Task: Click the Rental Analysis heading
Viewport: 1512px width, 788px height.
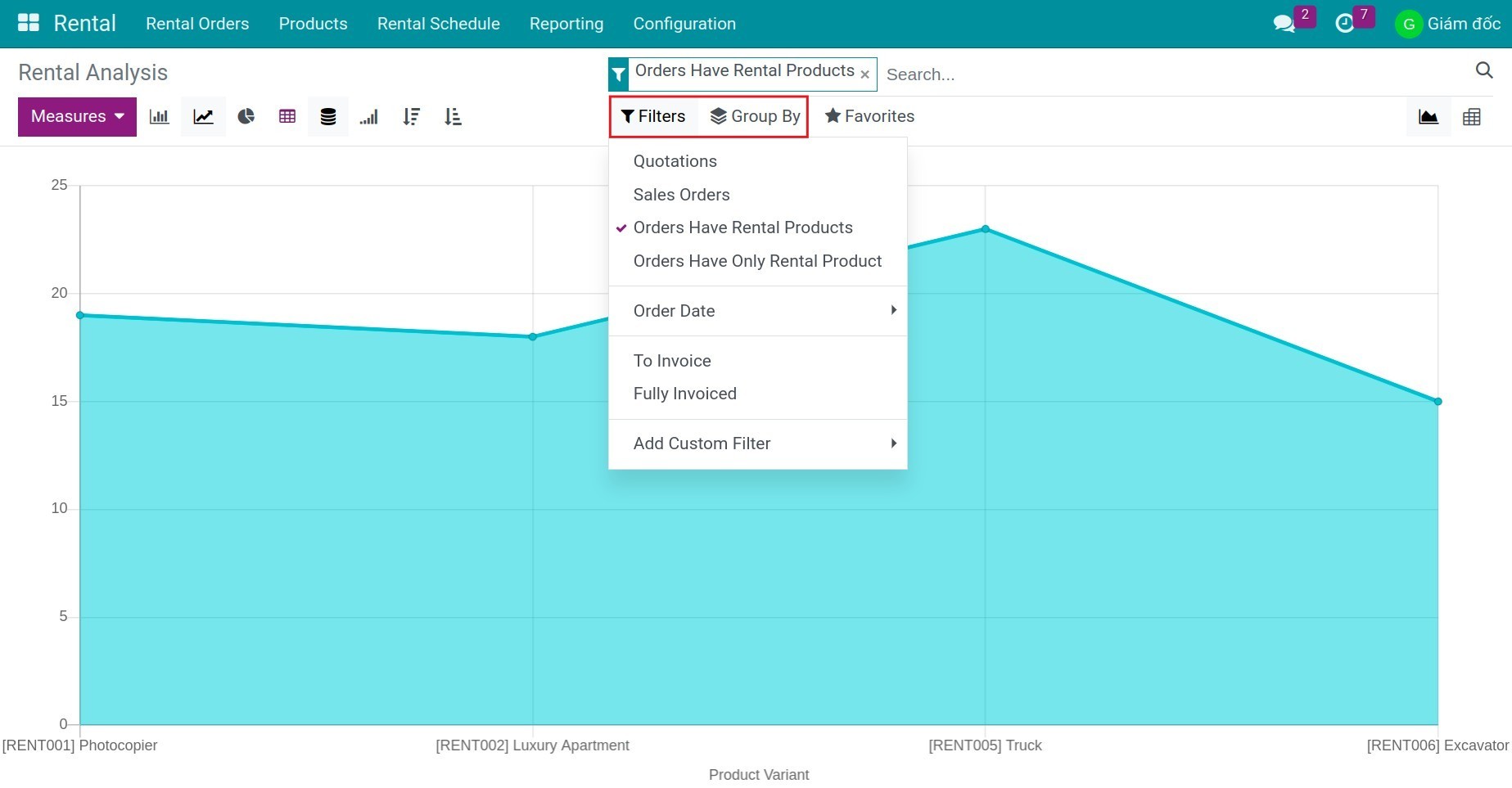Action: tap(93, 73)
